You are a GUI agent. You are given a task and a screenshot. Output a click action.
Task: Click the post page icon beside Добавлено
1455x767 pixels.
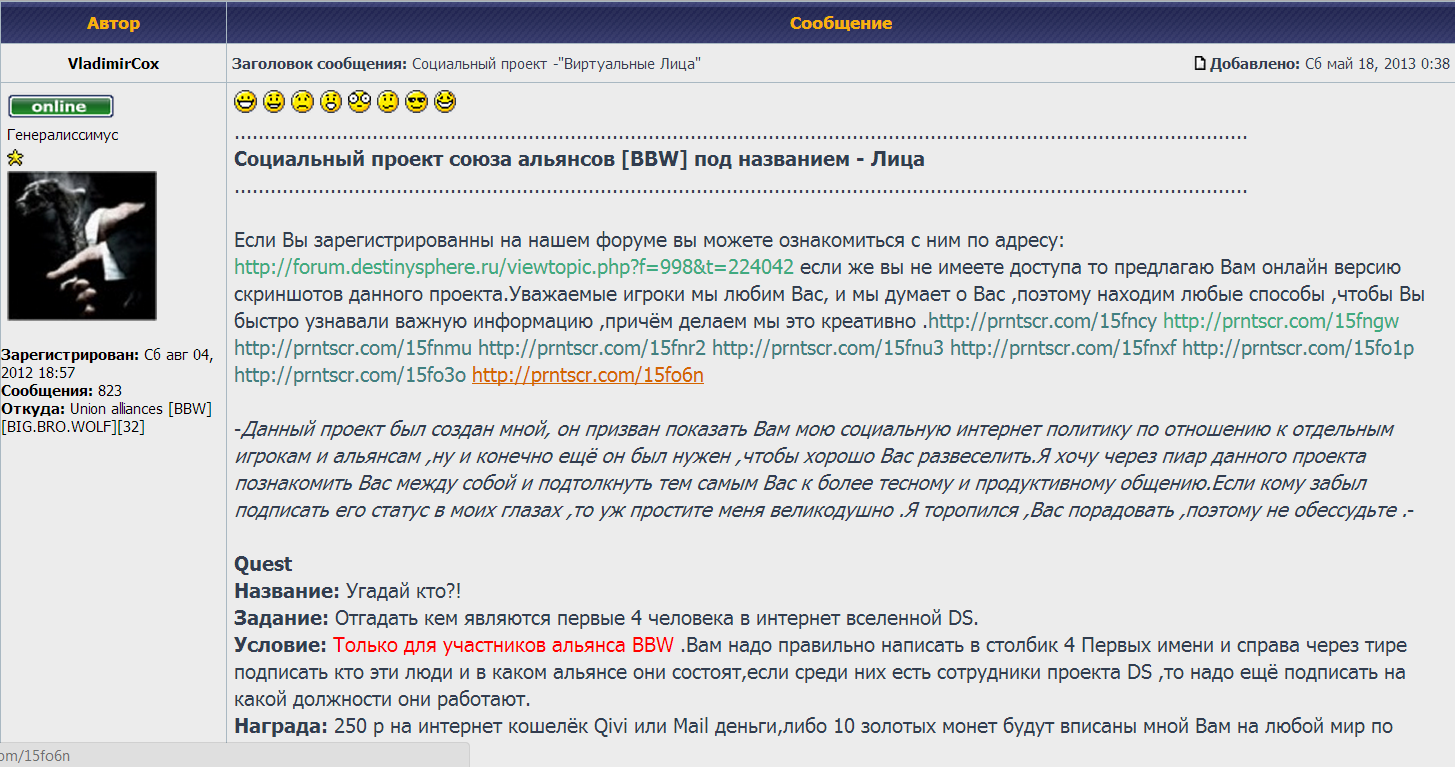tap(1200, 64)
